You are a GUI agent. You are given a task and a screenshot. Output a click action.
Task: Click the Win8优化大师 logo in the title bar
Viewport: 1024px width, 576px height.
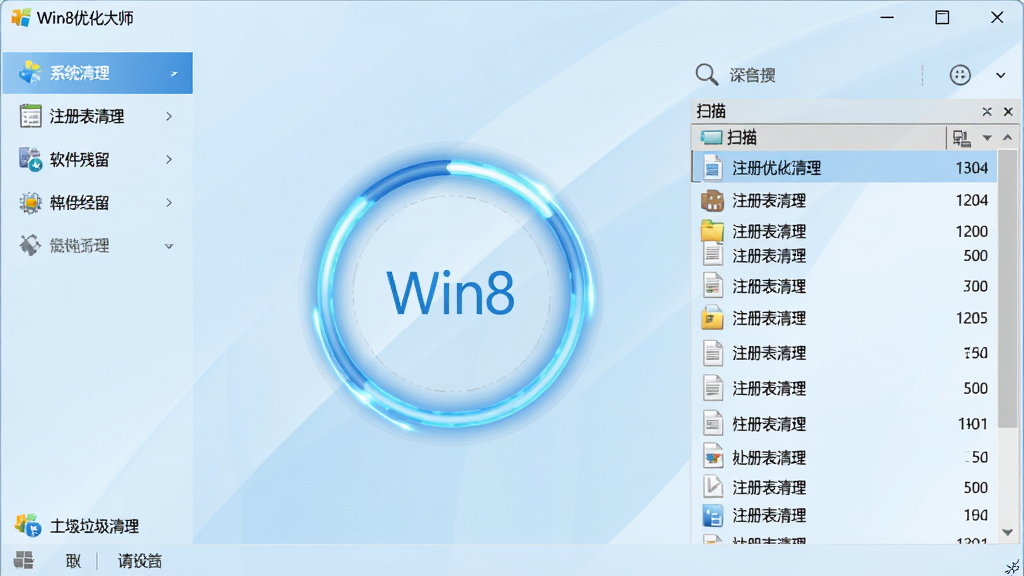pyautogui.click(x=21, y=18)
